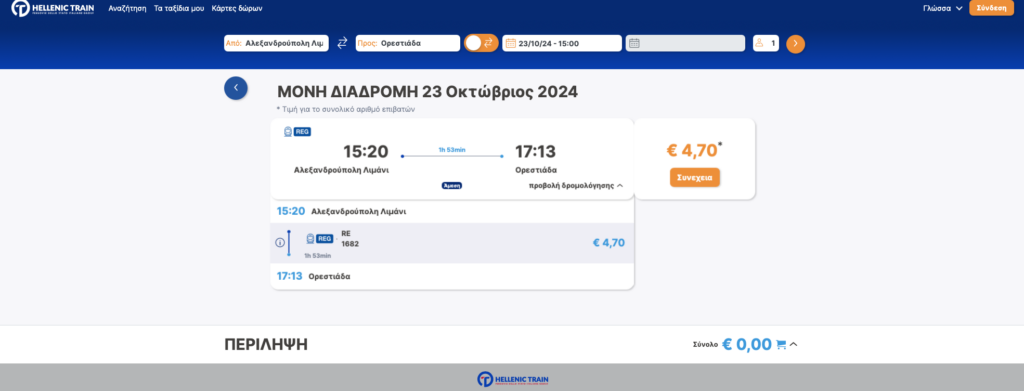Image resolution: width=1024 pixels, height=391 pixels.
Task: Click the ΠΕΡΙΛΗΨΗ summary heading
Action: pos(266,345)
